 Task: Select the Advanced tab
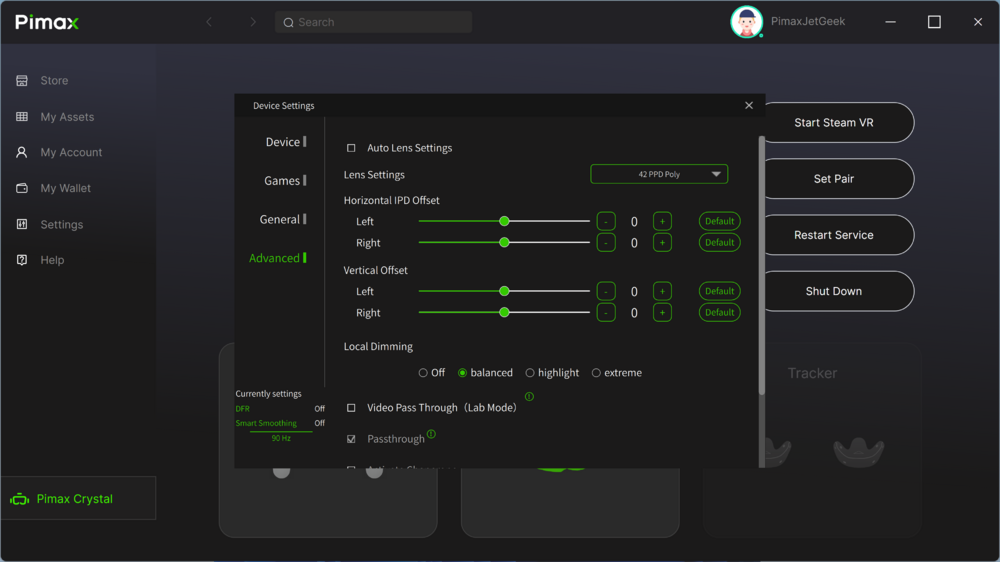[x=277, y=258]
